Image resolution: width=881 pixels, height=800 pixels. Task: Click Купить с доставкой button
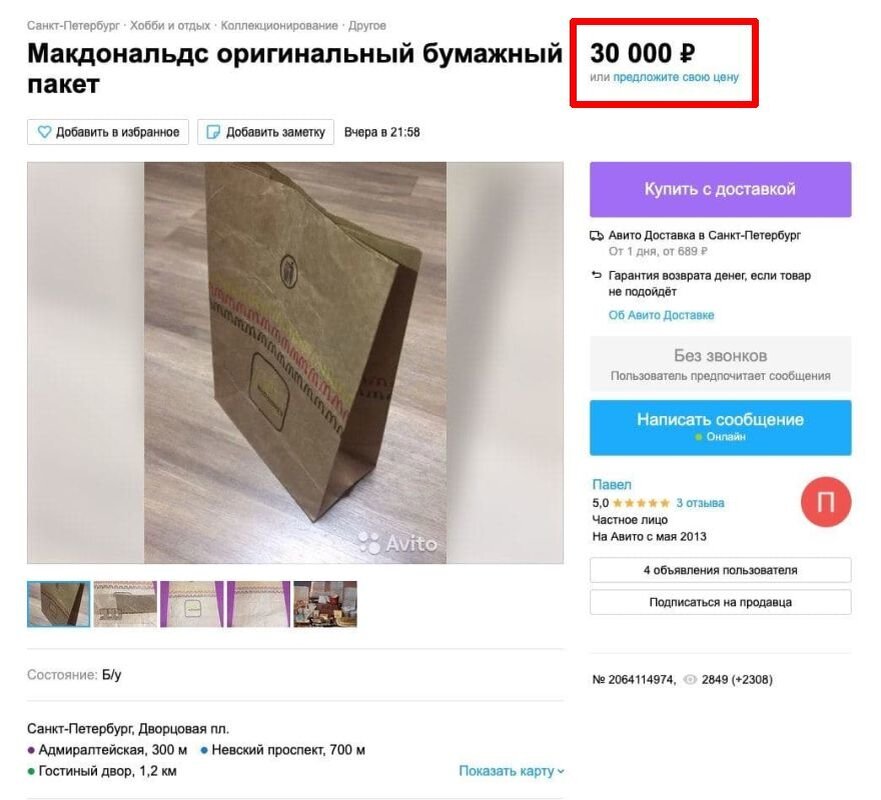pos(720,189)
